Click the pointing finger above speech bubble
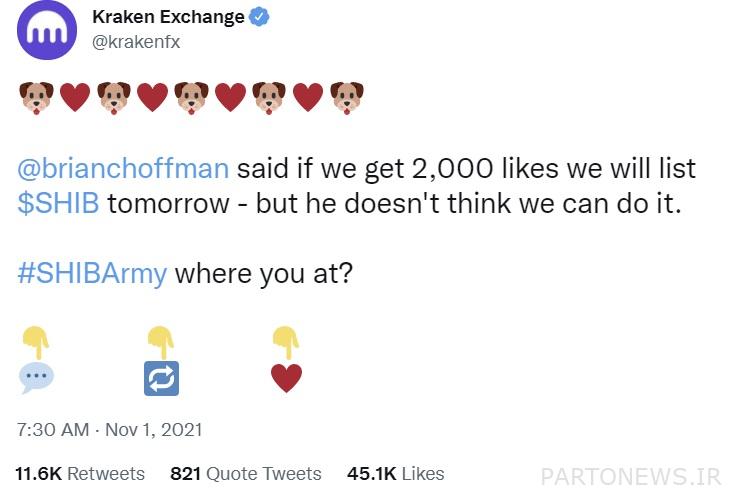738x500 pixels. point(36,342)
